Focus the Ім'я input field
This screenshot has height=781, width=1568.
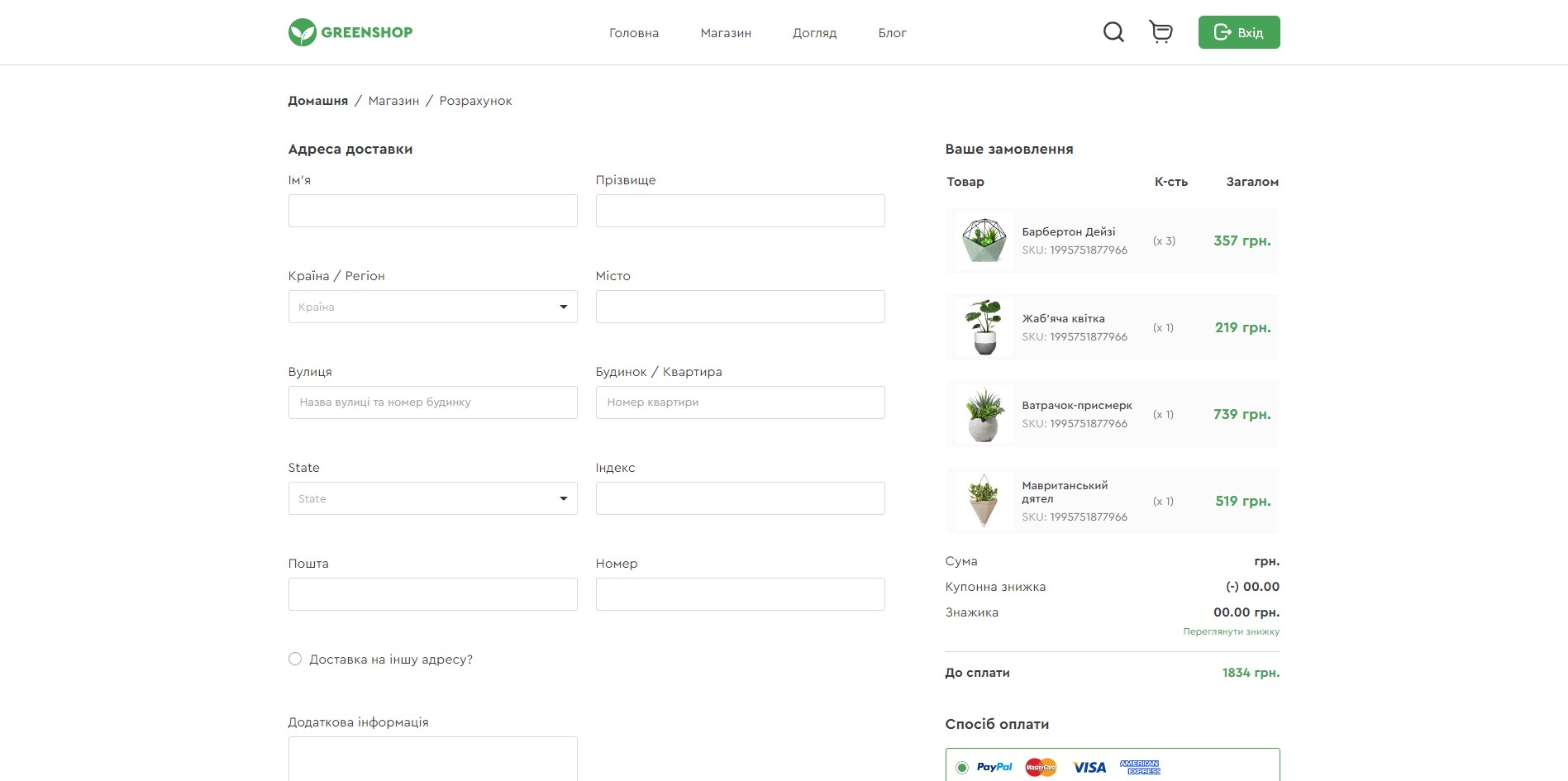[433, 211]
